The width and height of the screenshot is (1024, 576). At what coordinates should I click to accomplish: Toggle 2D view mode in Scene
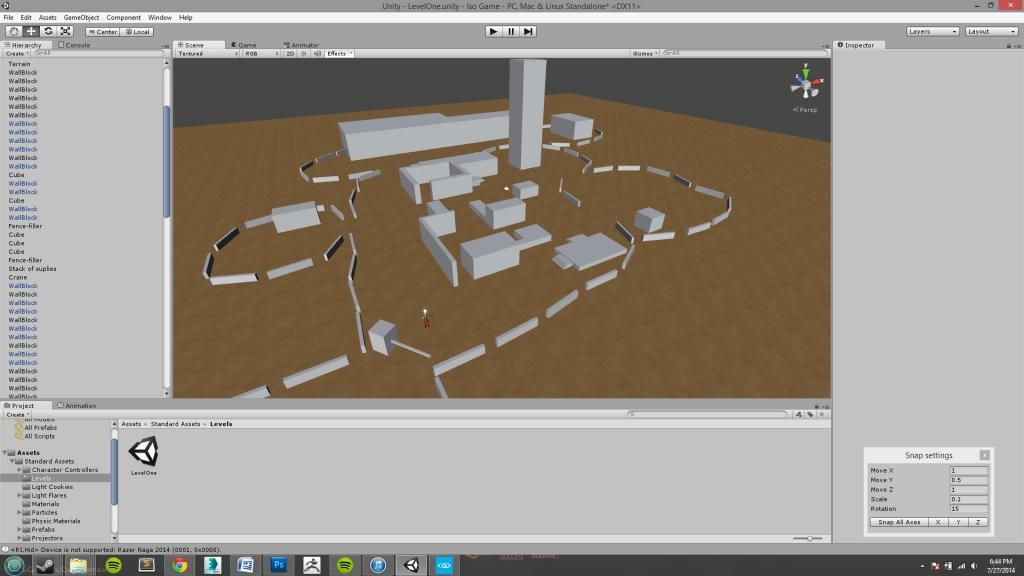[290, 53]
